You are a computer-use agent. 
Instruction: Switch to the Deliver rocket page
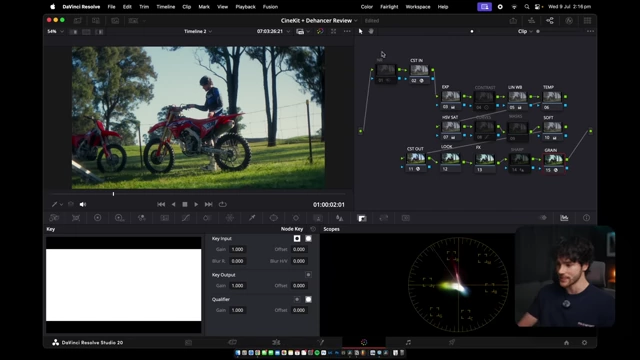coord(452,342)
